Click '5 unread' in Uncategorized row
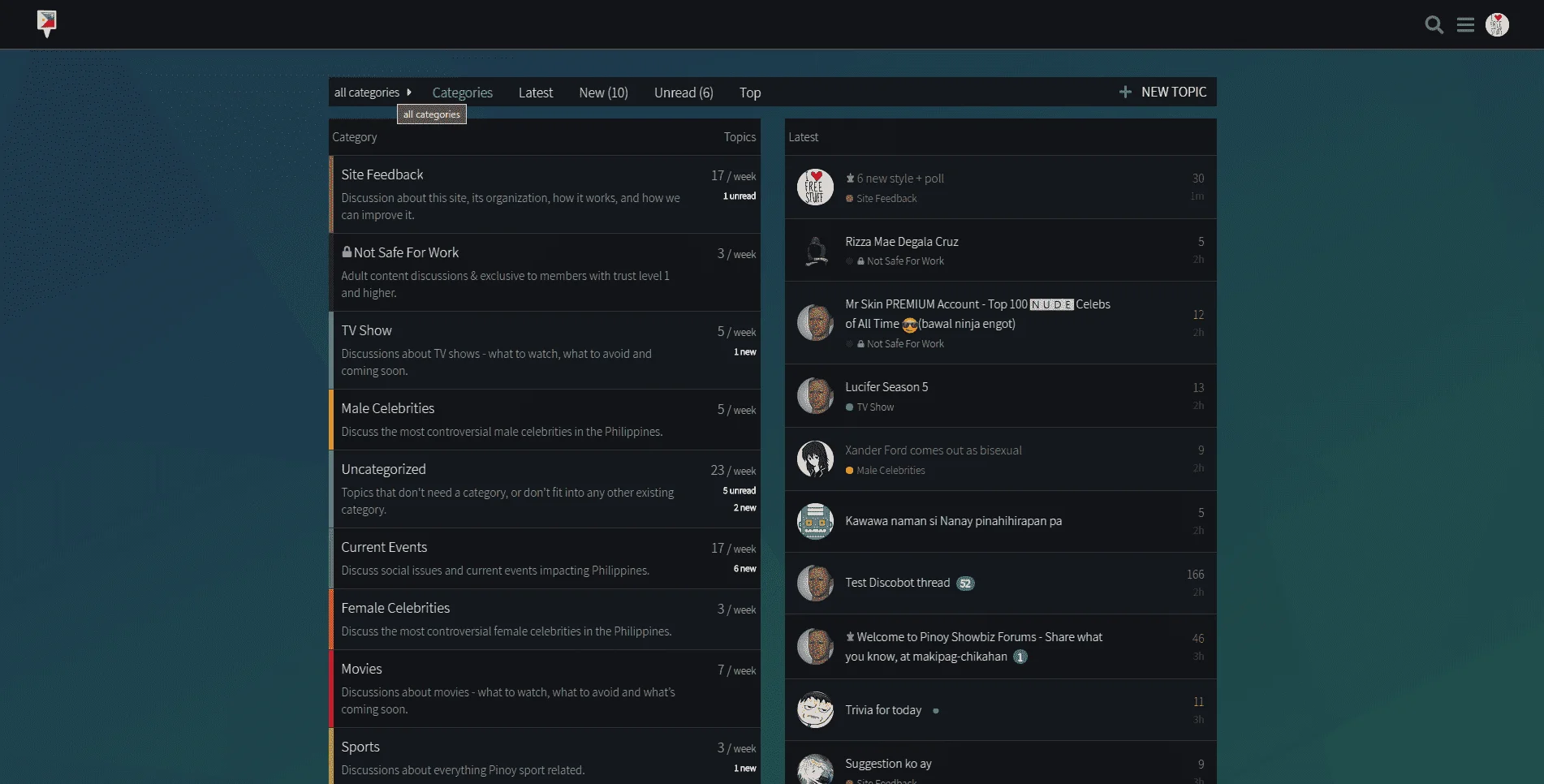The image size is (1544, 784). tap(739, 491)
